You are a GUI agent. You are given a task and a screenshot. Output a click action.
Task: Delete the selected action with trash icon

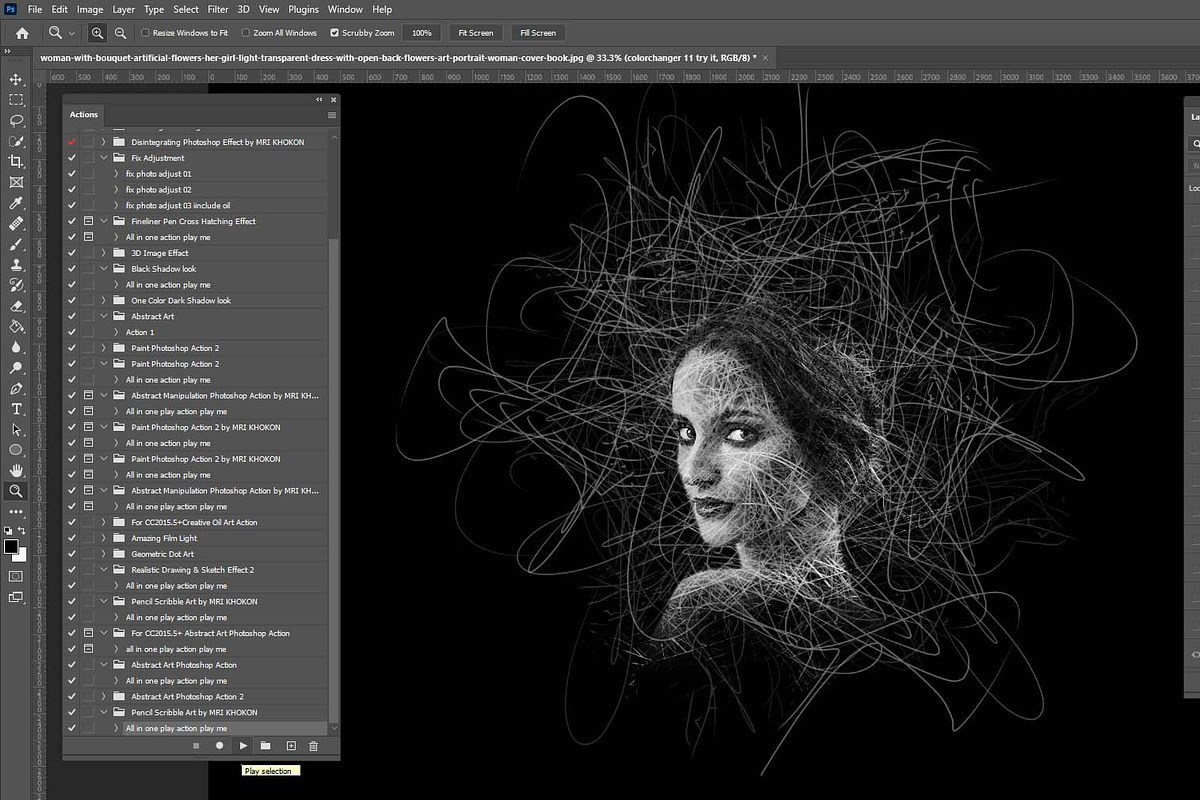click(313, 746)
